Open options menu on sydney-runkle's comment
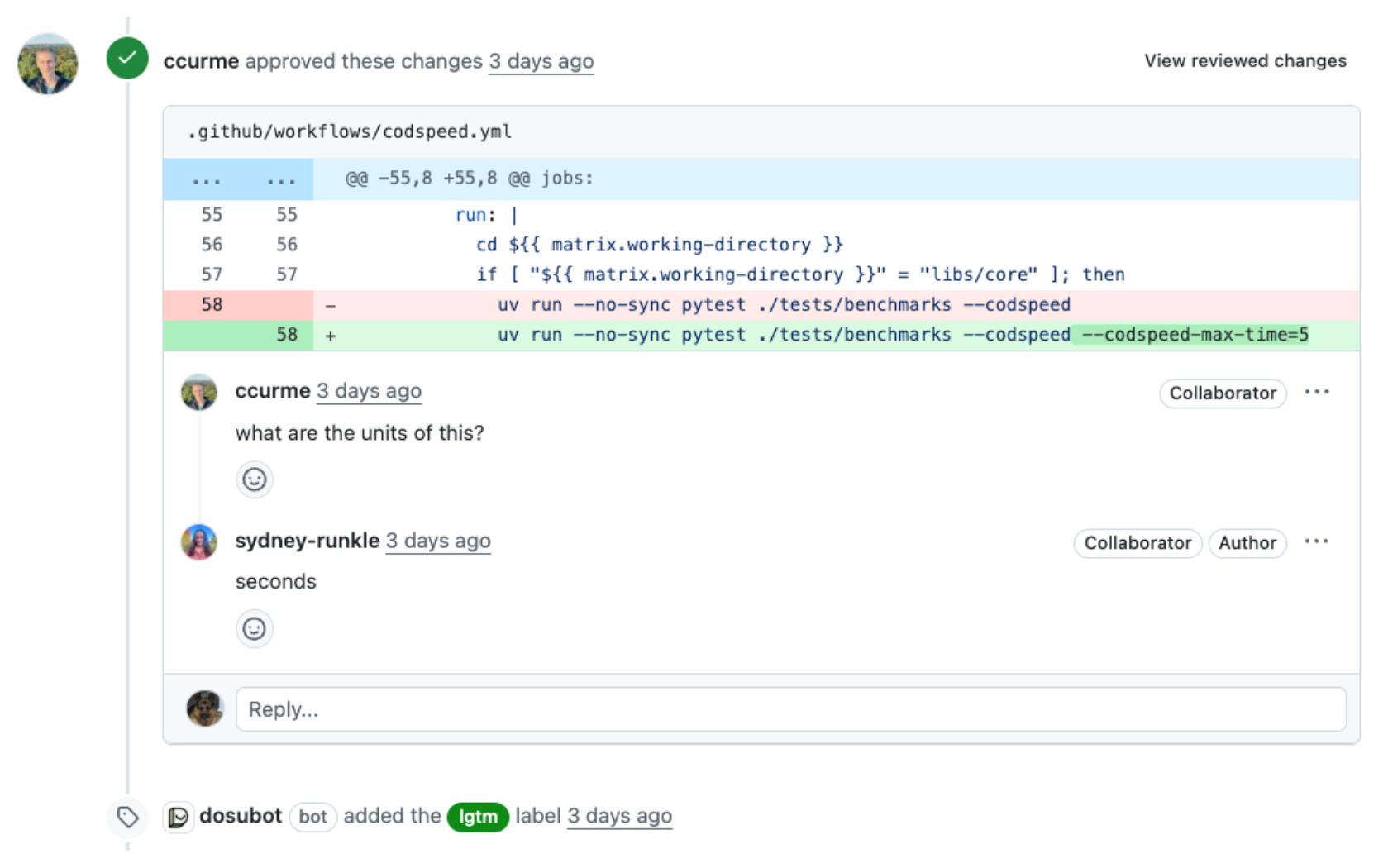The image size is (1388, 868). 1316,541
